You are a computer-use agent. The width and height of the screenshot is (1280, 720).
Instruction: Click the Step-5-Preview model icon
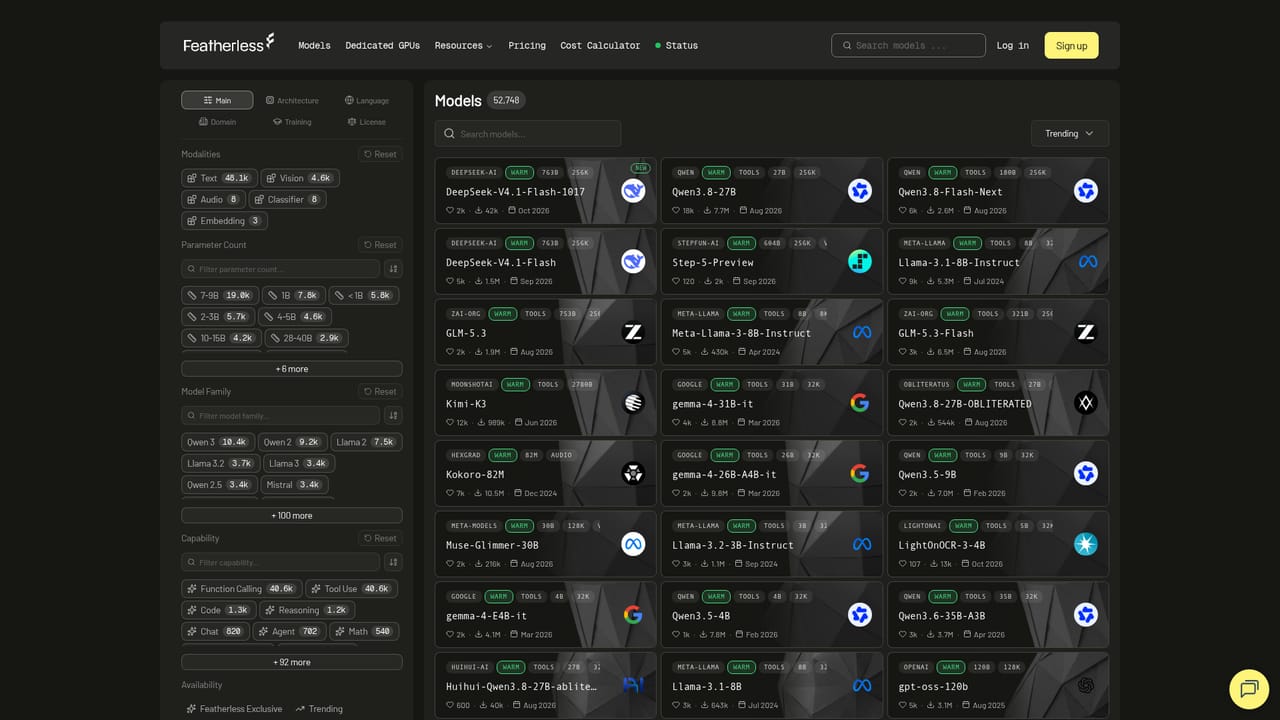[x=860, y=261]
